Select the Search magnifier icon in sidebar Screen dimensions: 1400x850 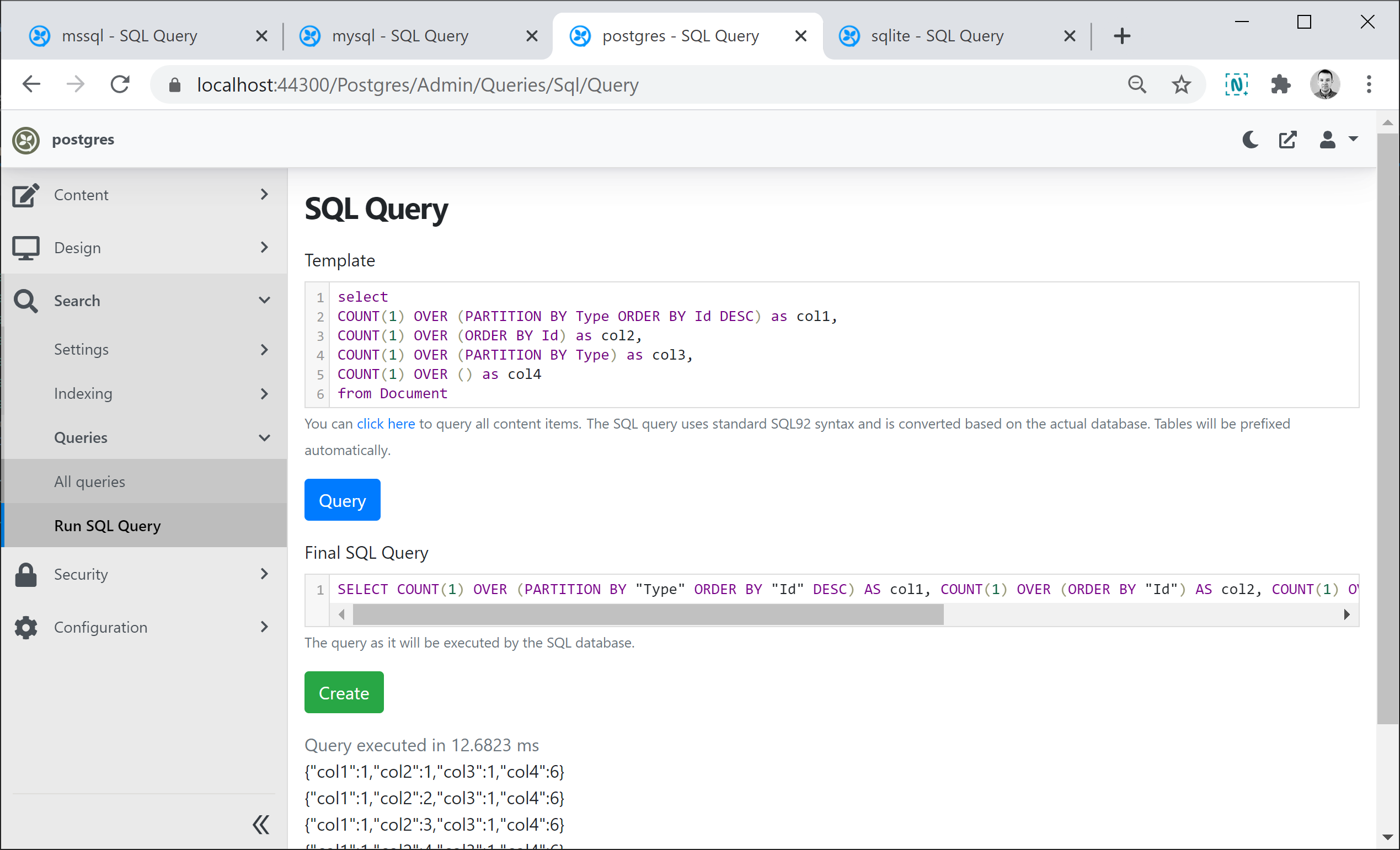click(x=25, y=301)
